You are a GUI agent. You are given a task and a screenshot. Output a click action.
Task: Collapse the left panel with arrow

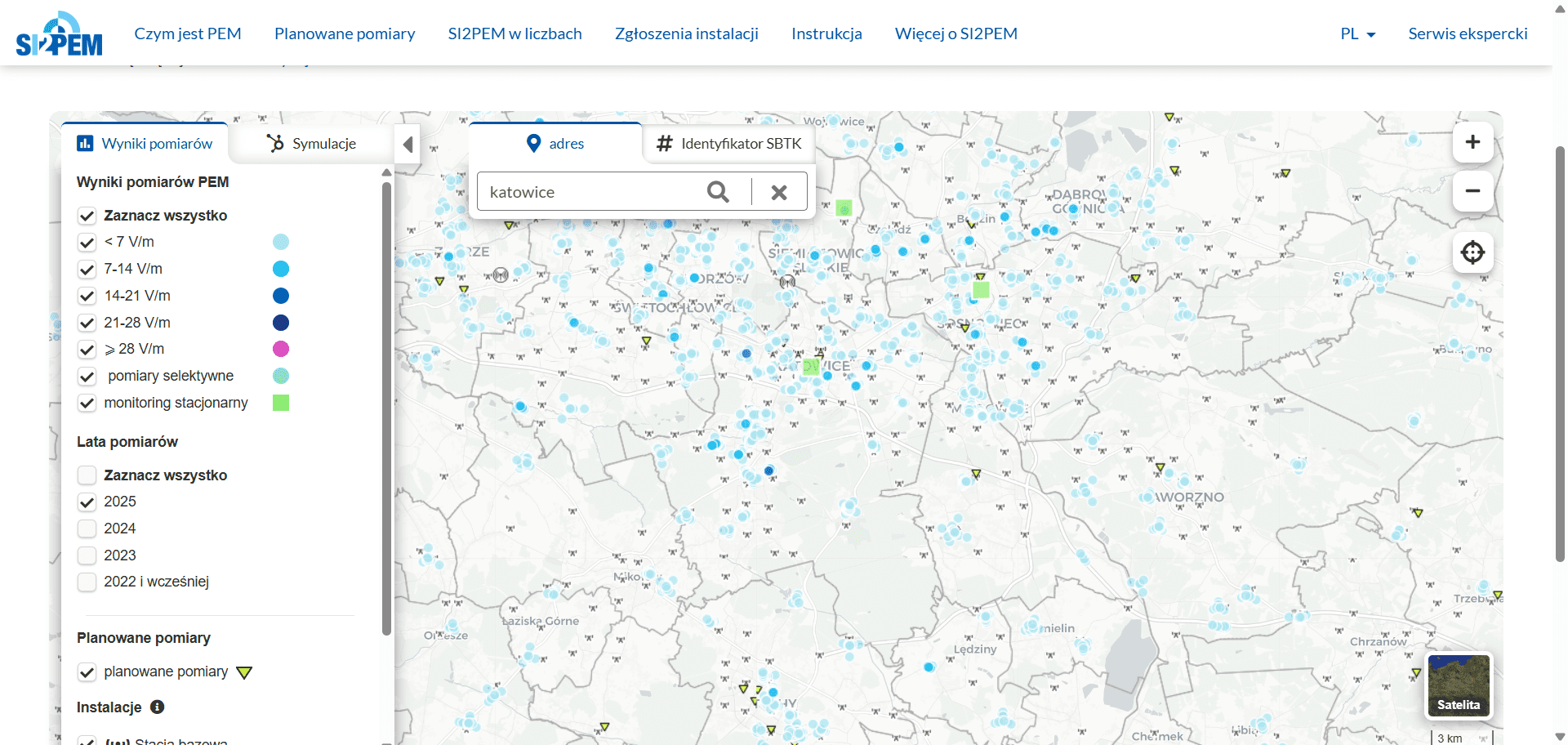click(408, 145)
